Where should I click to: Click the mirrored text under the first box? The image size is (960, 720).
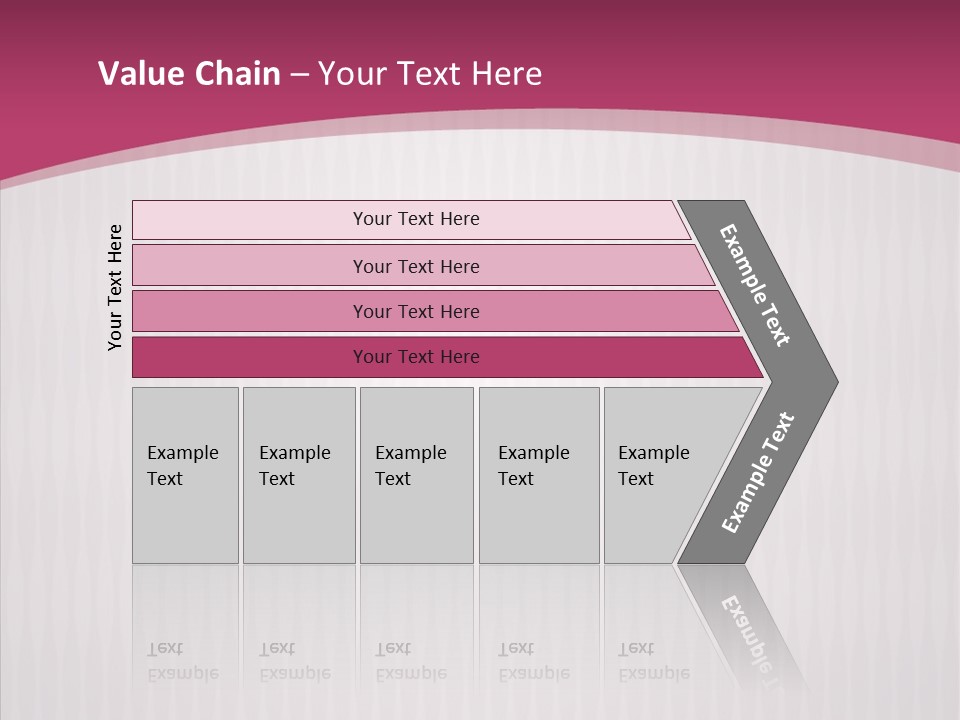coord(183,662)
